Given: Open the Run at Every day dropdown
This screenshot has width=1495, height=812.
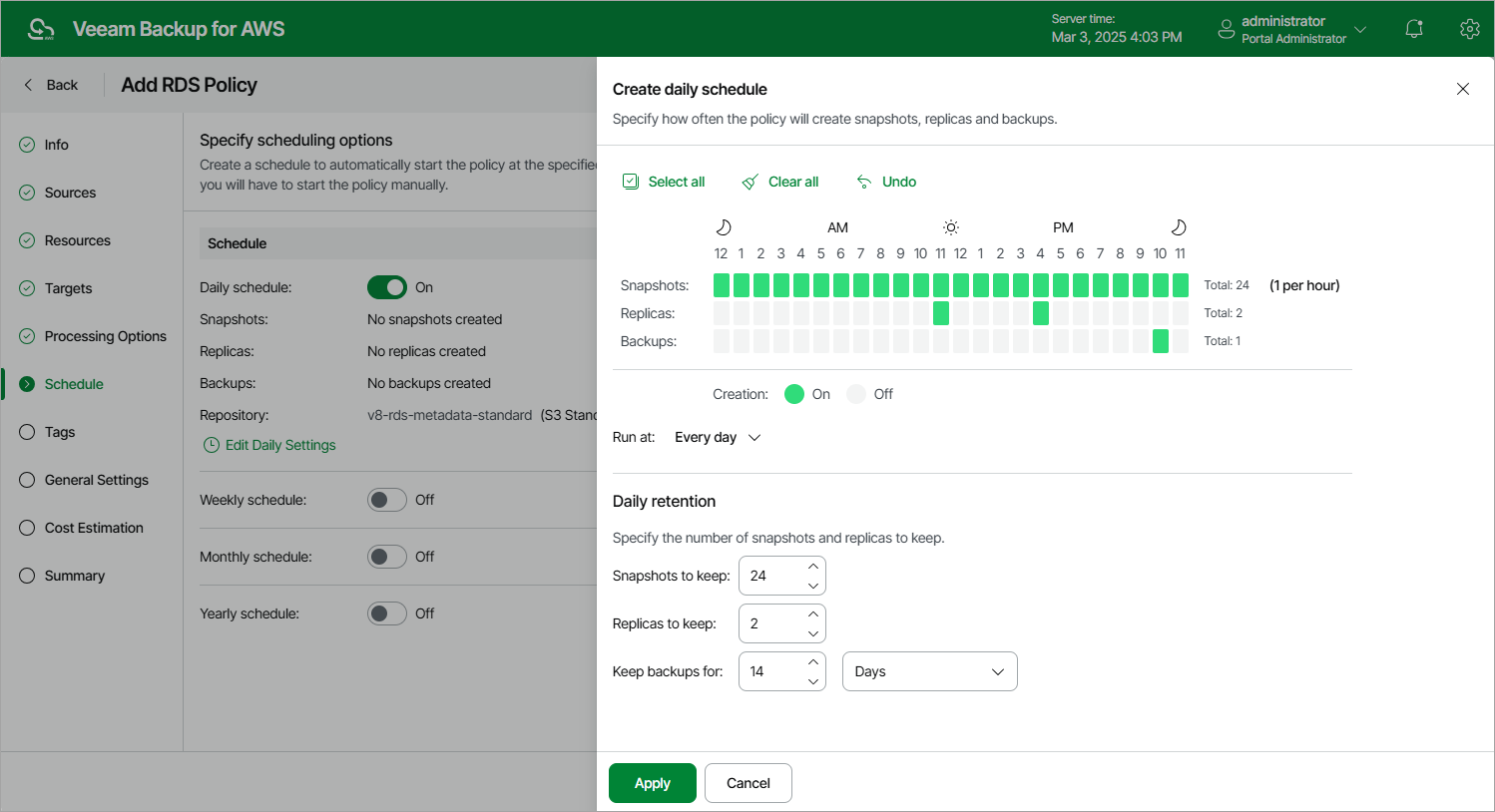Looking at the screenshot, I should click(717, 437).
